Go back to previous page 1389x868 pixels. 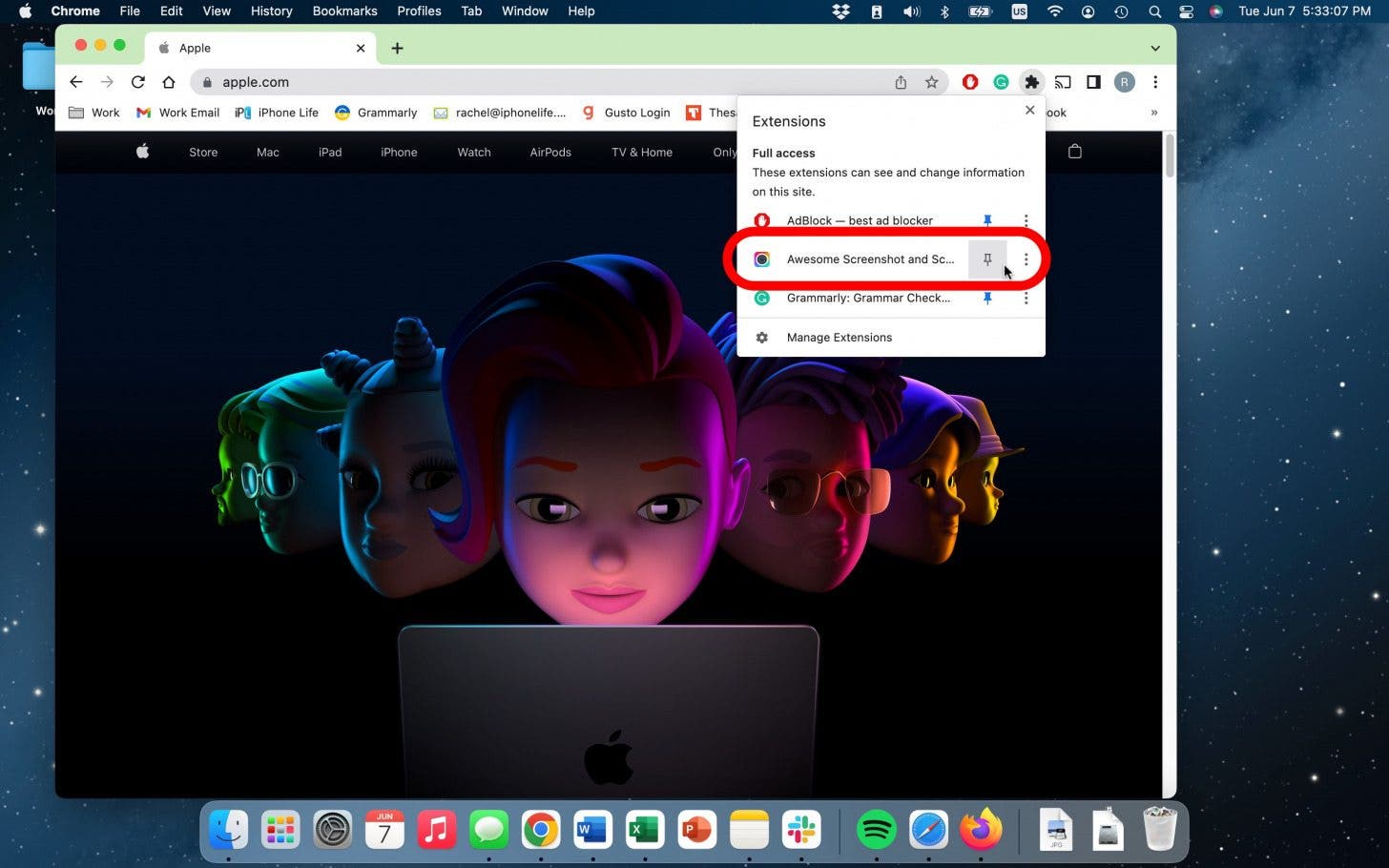click(x=76, y=82)
